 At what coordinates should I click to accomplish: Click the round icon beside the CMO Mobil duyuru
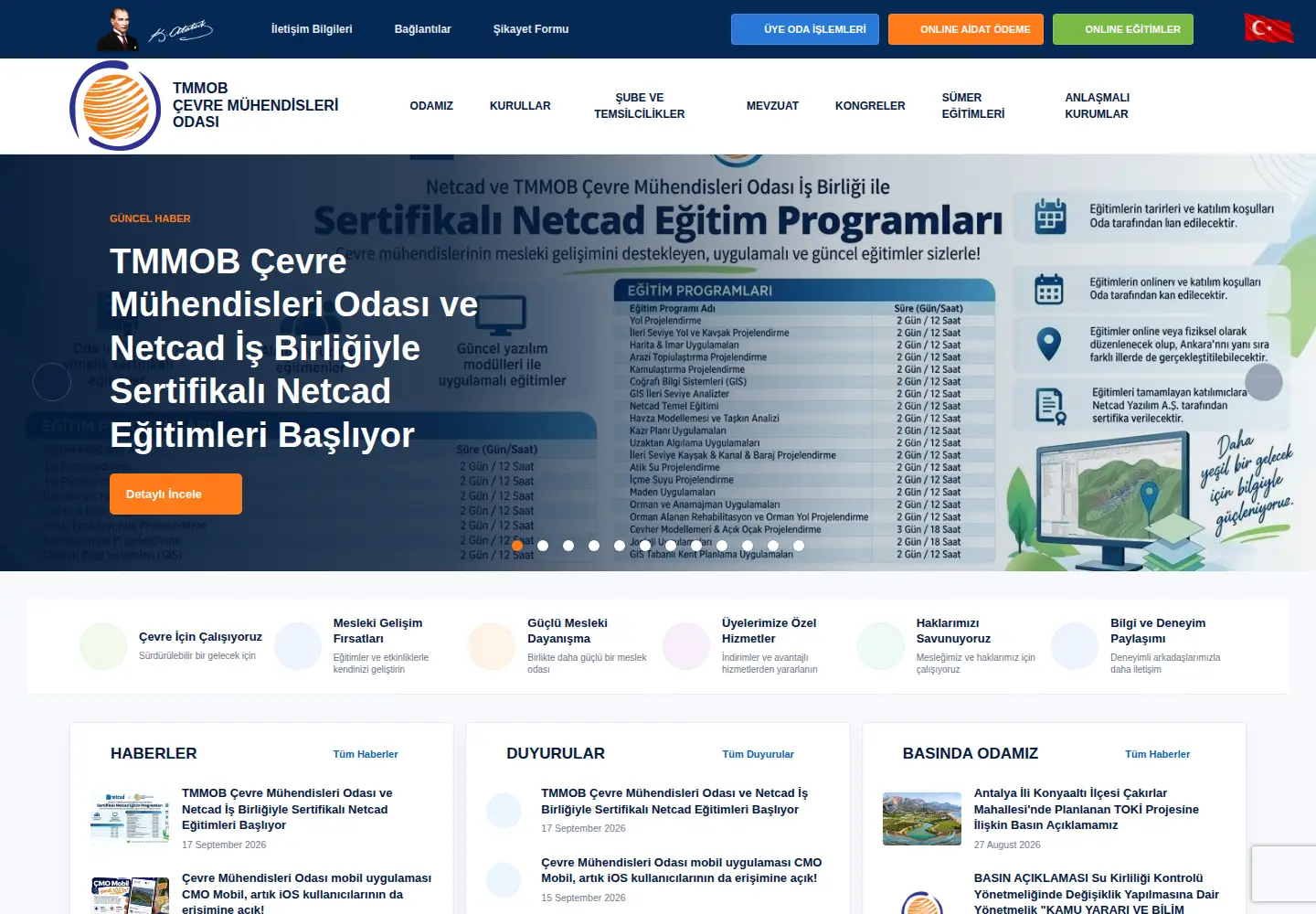(x=504, y=879)
